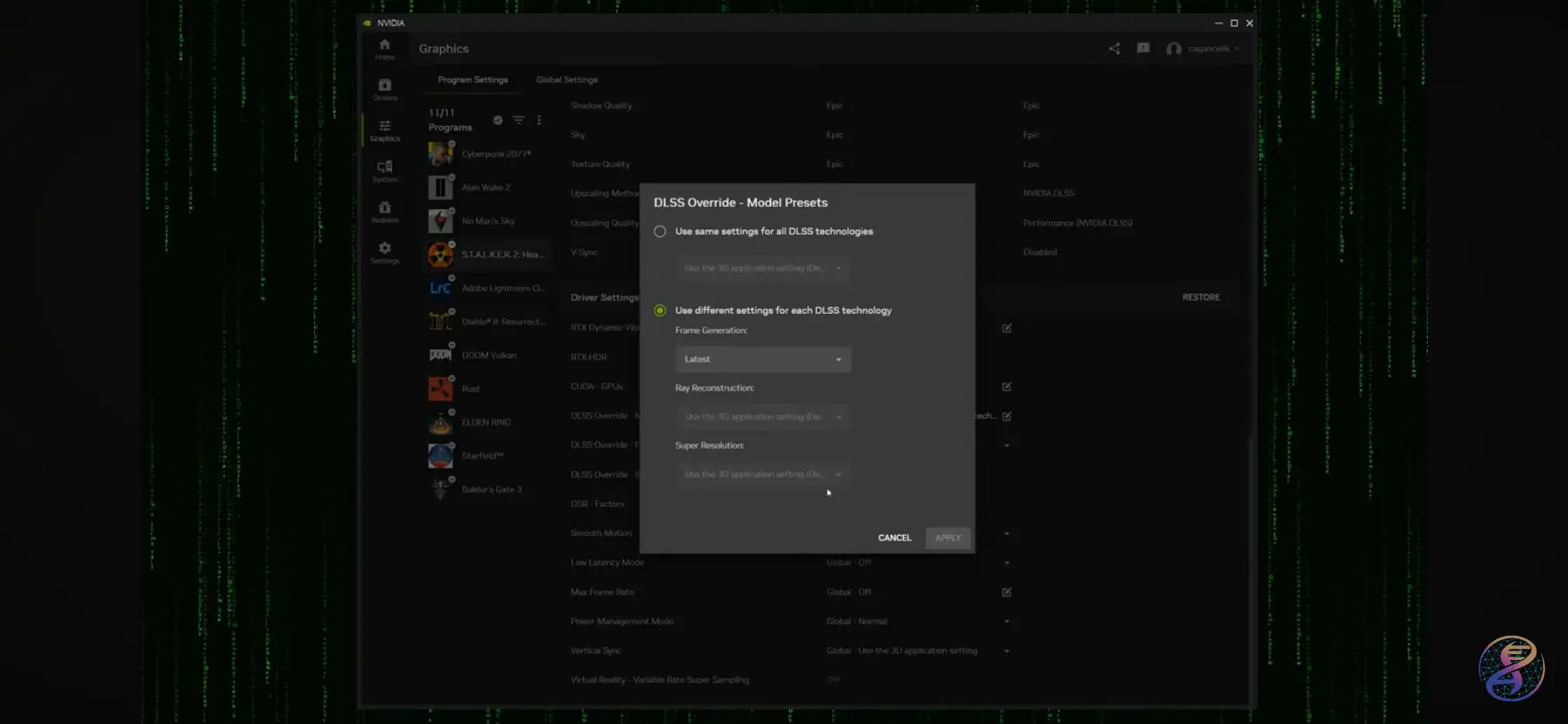The width and height of the screenshot is (1568, 724).
Task: Click the NVIDIA logo in the title bar
Action: tap(367, 23)
